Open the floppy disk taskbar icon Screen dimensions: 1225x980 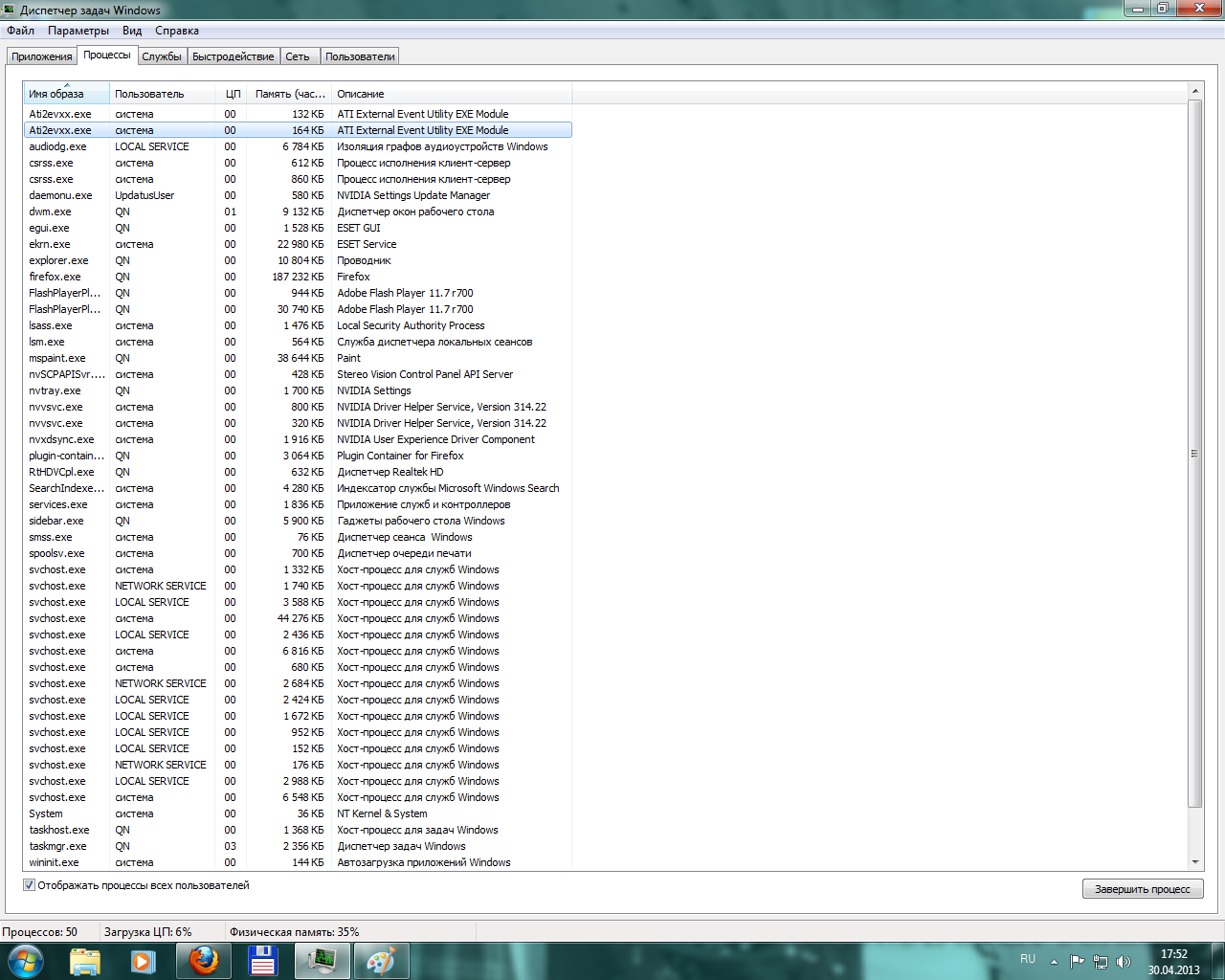[262, 961]
